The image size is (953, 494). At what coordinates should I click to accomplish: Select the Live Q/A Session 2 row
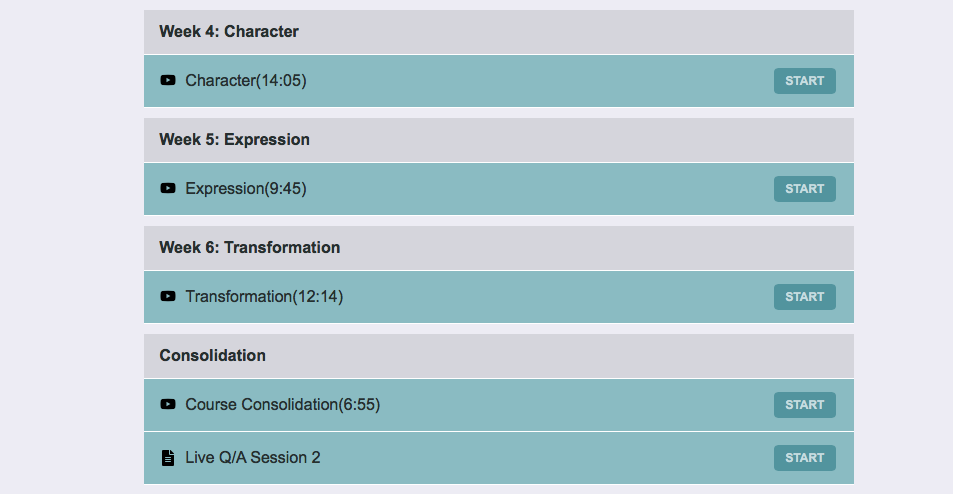pos(498,458)
